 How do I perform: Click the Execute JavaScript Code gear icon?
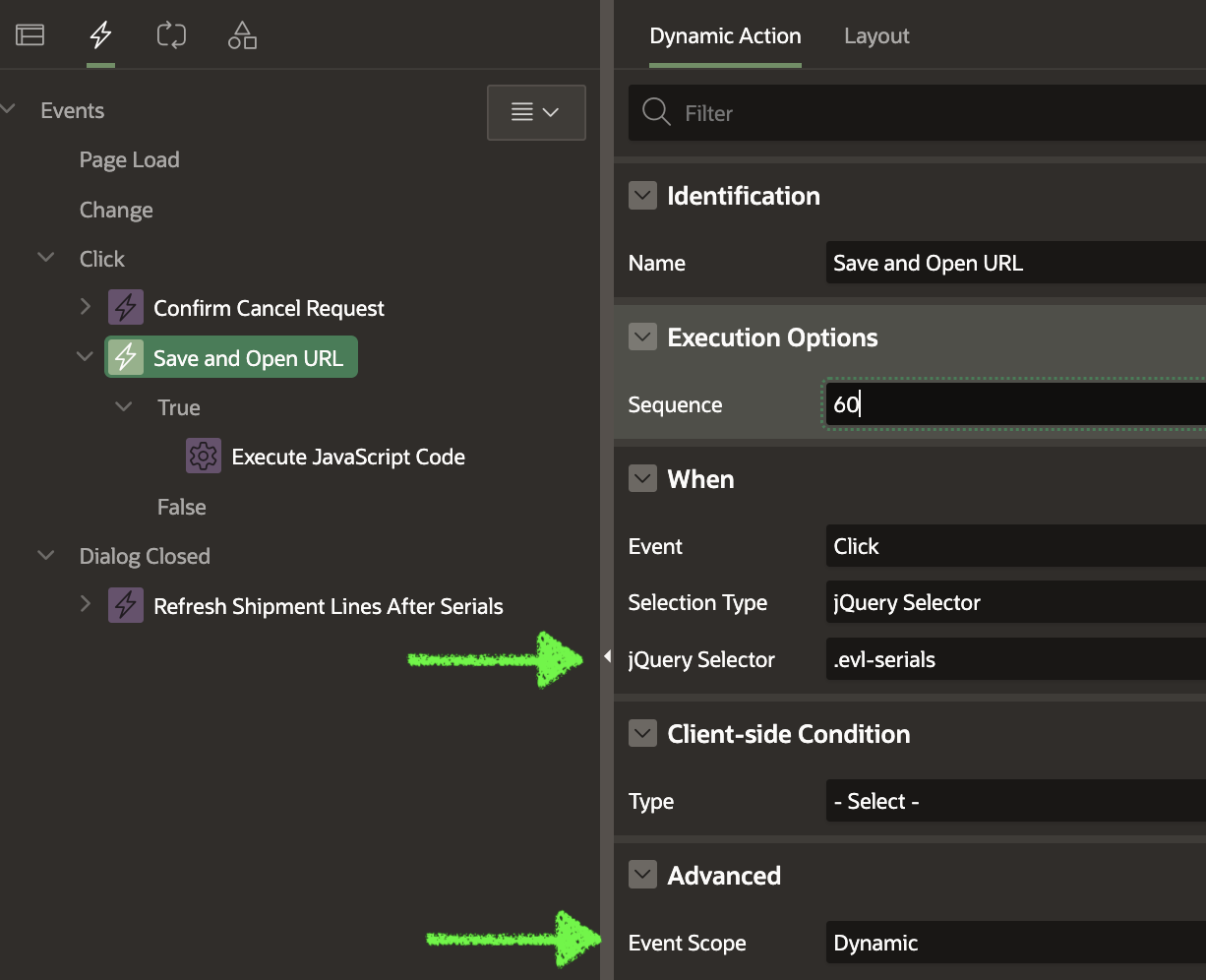[x=204, y=457]
